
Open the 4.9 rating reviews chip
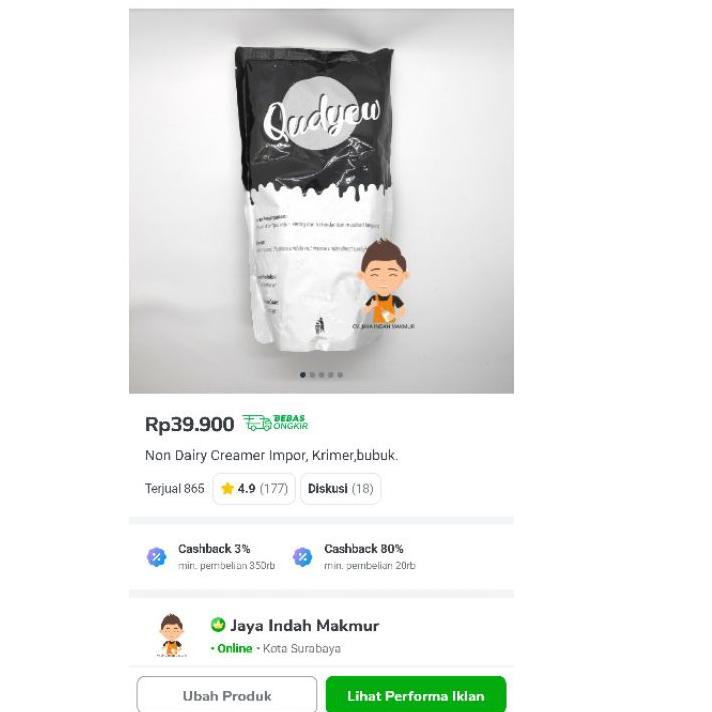coord(254,489)
